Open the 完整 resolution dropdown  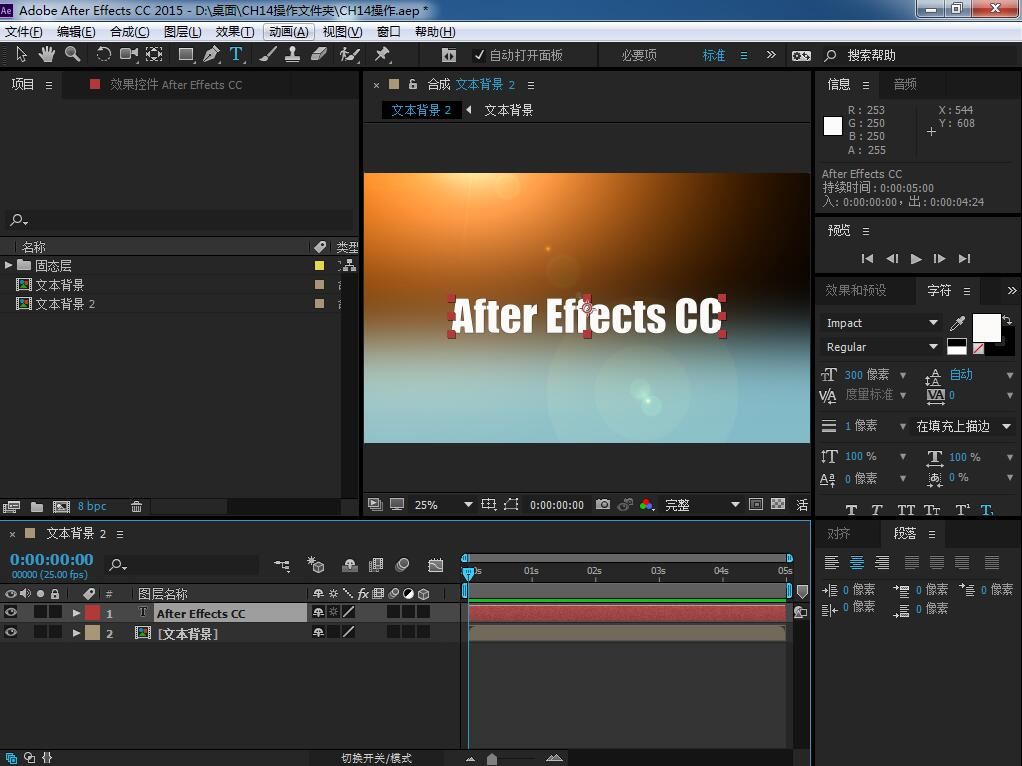(701, 505)
